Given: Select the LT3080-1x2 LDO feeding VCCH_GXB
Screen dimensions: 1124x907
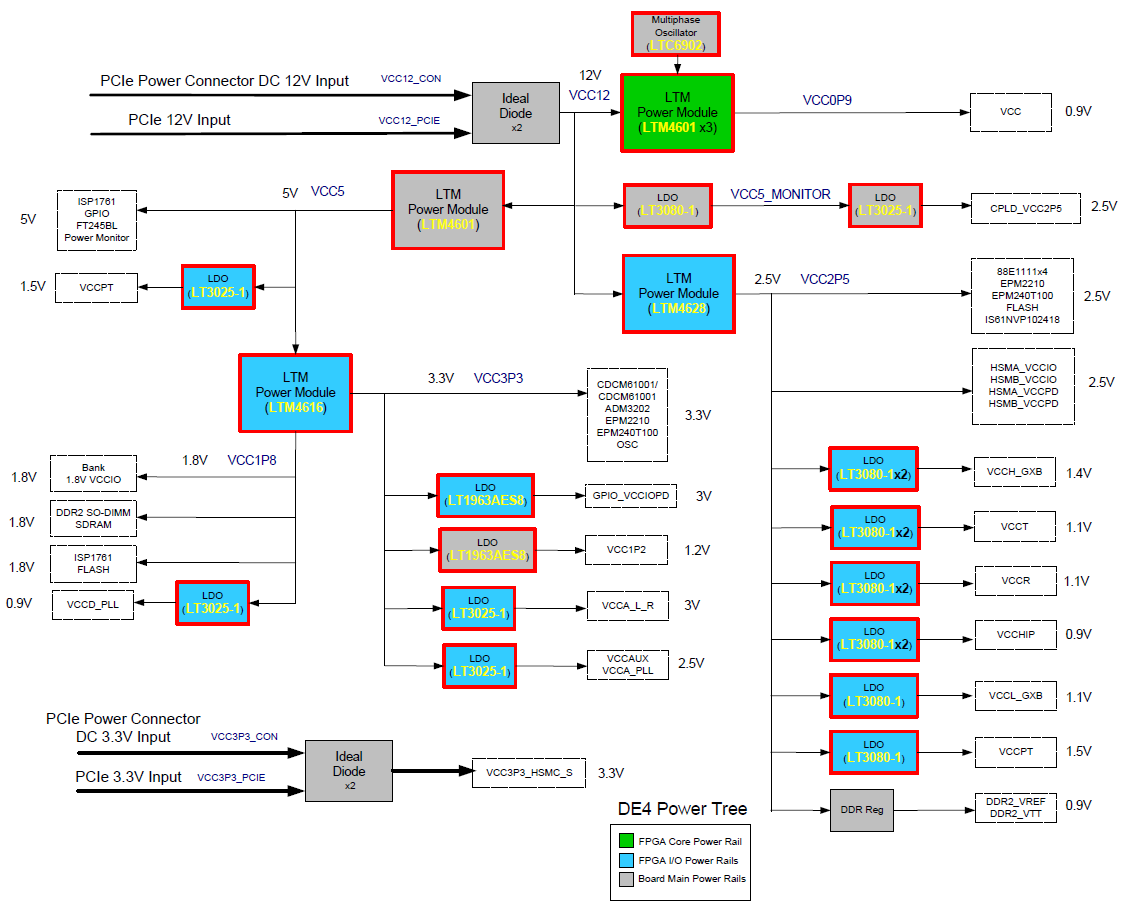Looking at the screenshot, I should [x=873, y=469].
